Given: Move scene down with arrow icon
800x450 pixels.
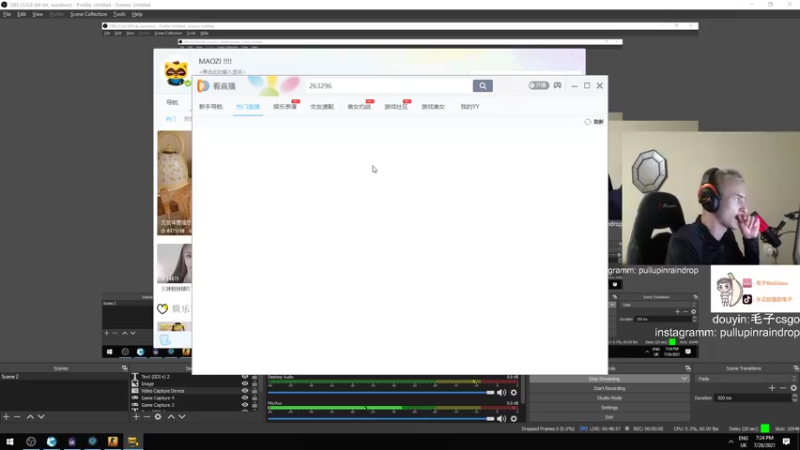Looking at the screenshot, I should (x=41, y=417).
